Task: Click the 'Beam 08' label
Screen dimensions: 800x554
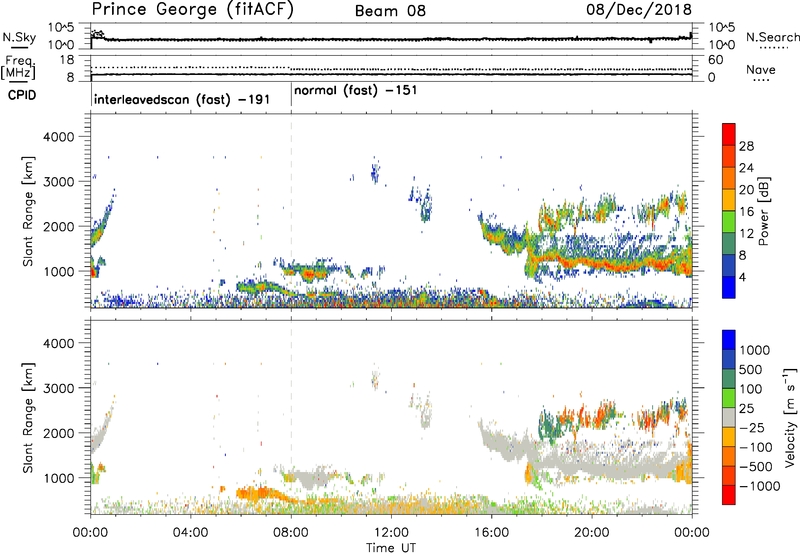Action: (x=390, y=11)
